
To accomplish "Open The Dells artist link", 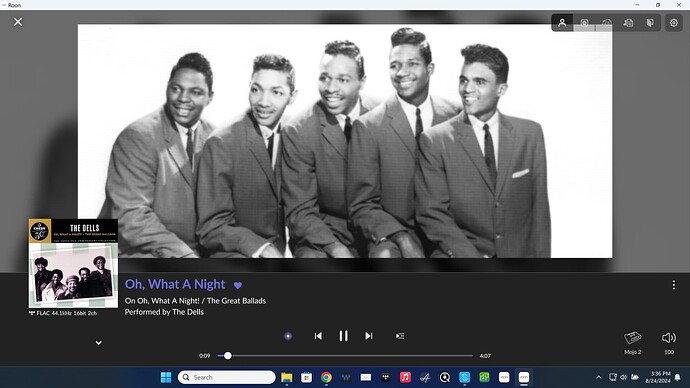I will click(188, 312).
